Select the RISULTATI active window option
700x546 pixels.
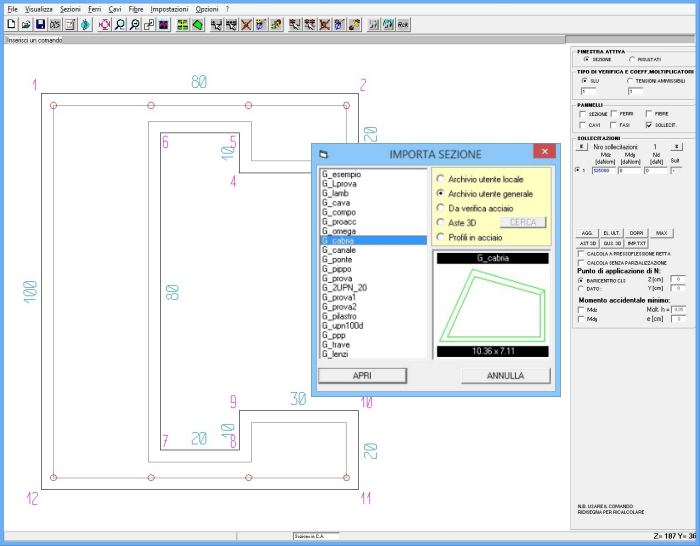[x=633, y=59]
